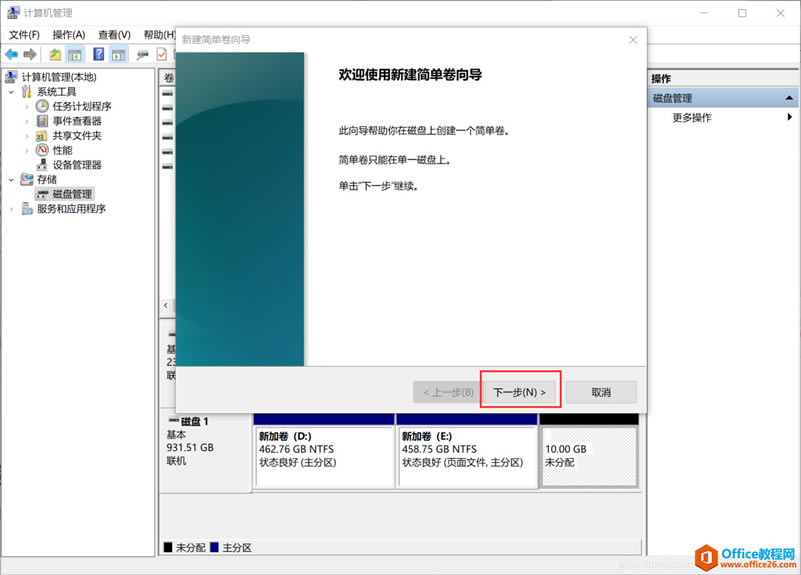801x575 pixels.
Task: Open the 查看(V) menu
Action: (x=114, y=35)
